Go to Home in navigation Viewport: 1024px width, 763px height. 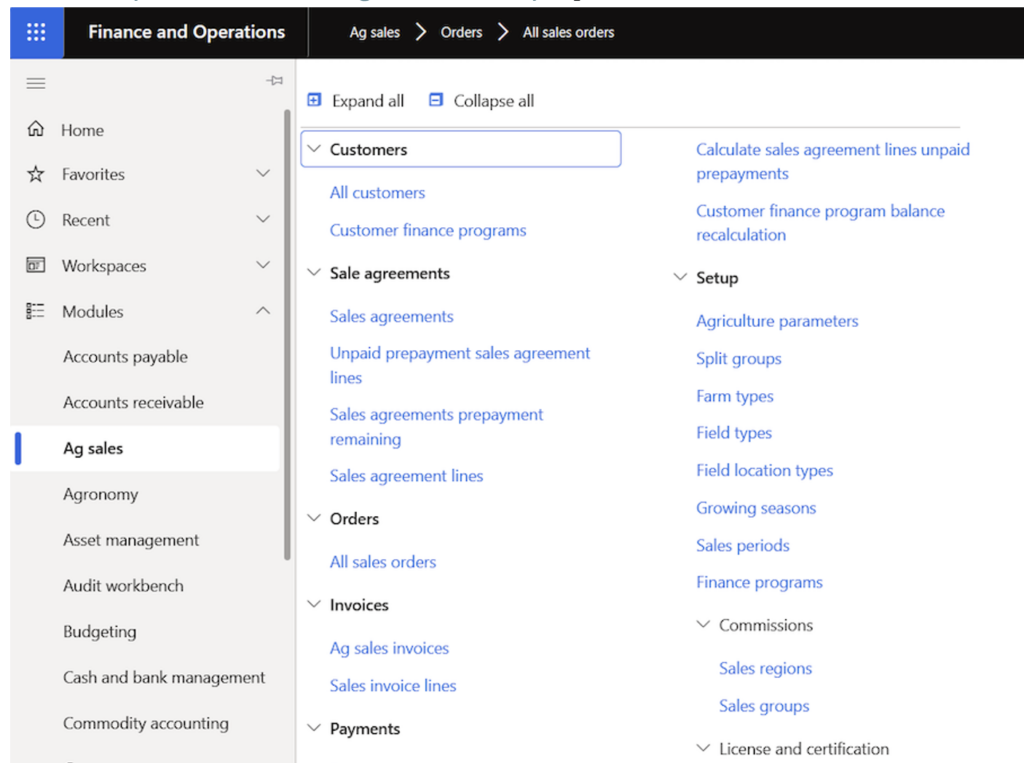[82, 130]
